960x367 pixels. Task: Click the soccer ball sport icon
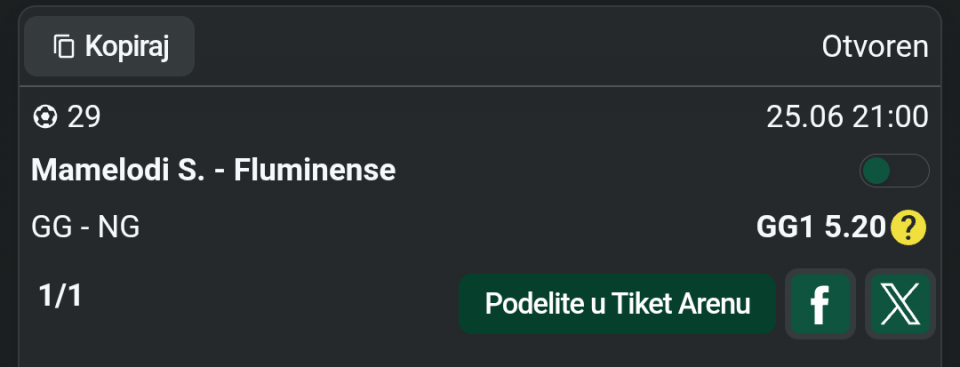45,117
